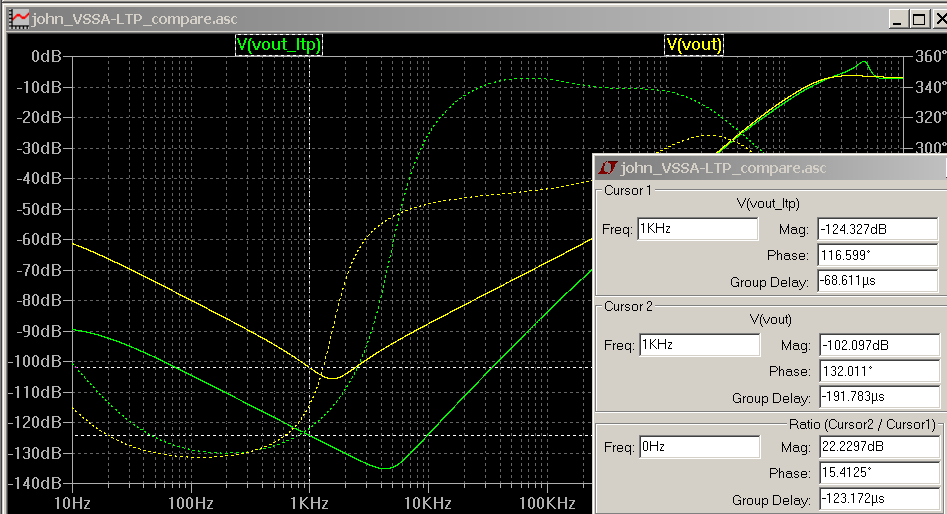
Task: Click the 320° right phase axis label
Action: (x=931, y=117)
